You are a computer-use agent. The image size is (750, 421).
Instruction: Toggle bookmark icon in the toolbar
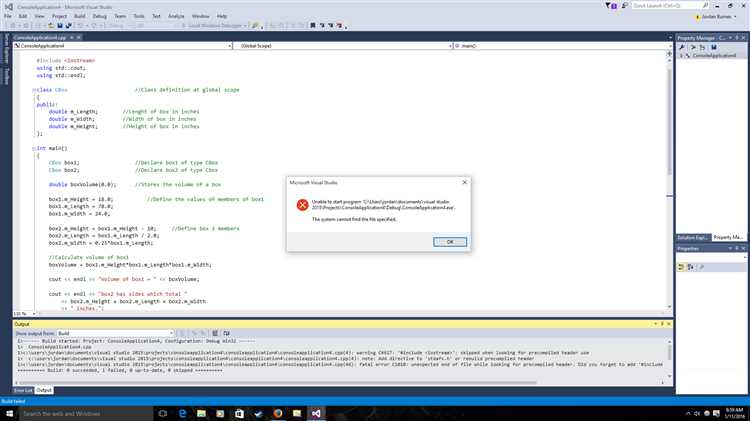313,25
